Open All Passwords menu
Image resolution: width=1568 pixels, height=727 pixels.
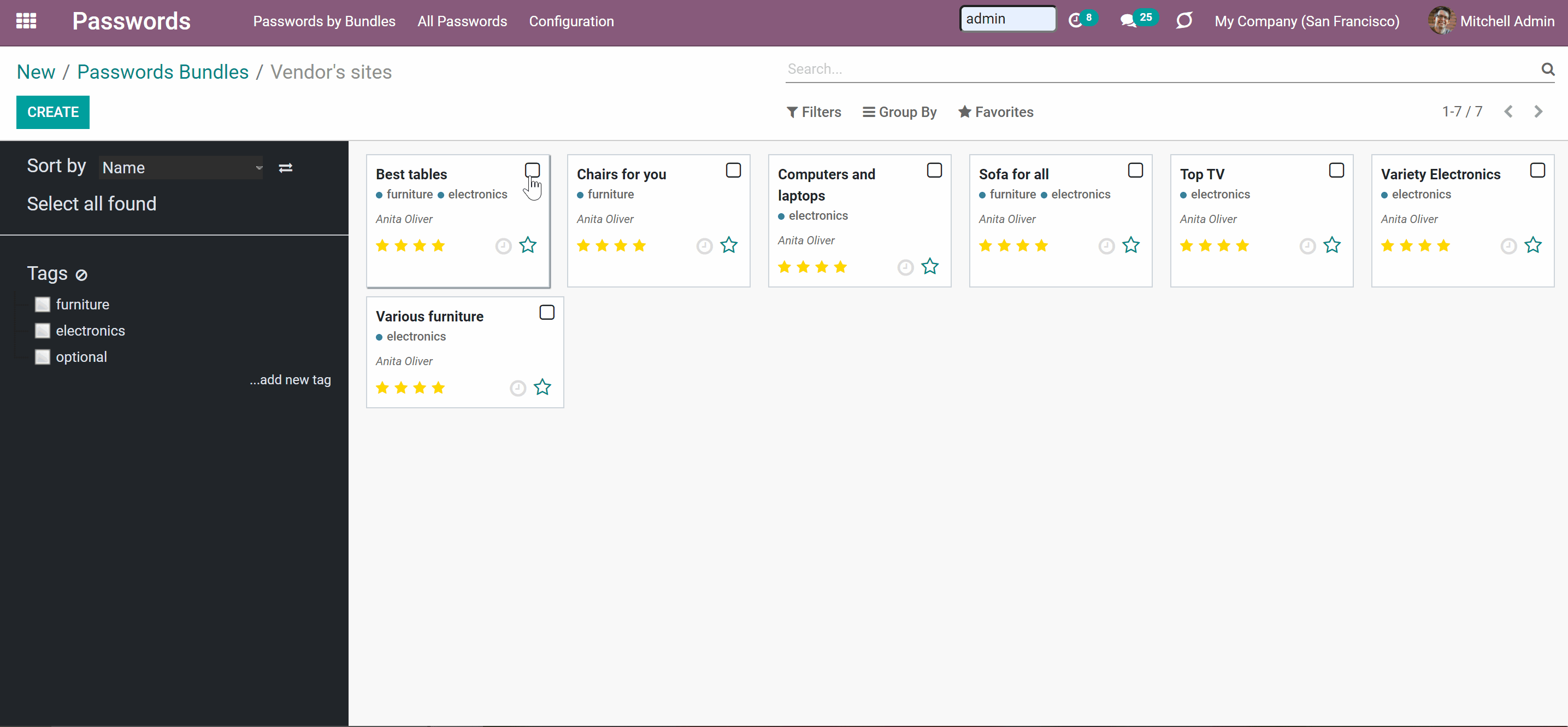[462, 21]
